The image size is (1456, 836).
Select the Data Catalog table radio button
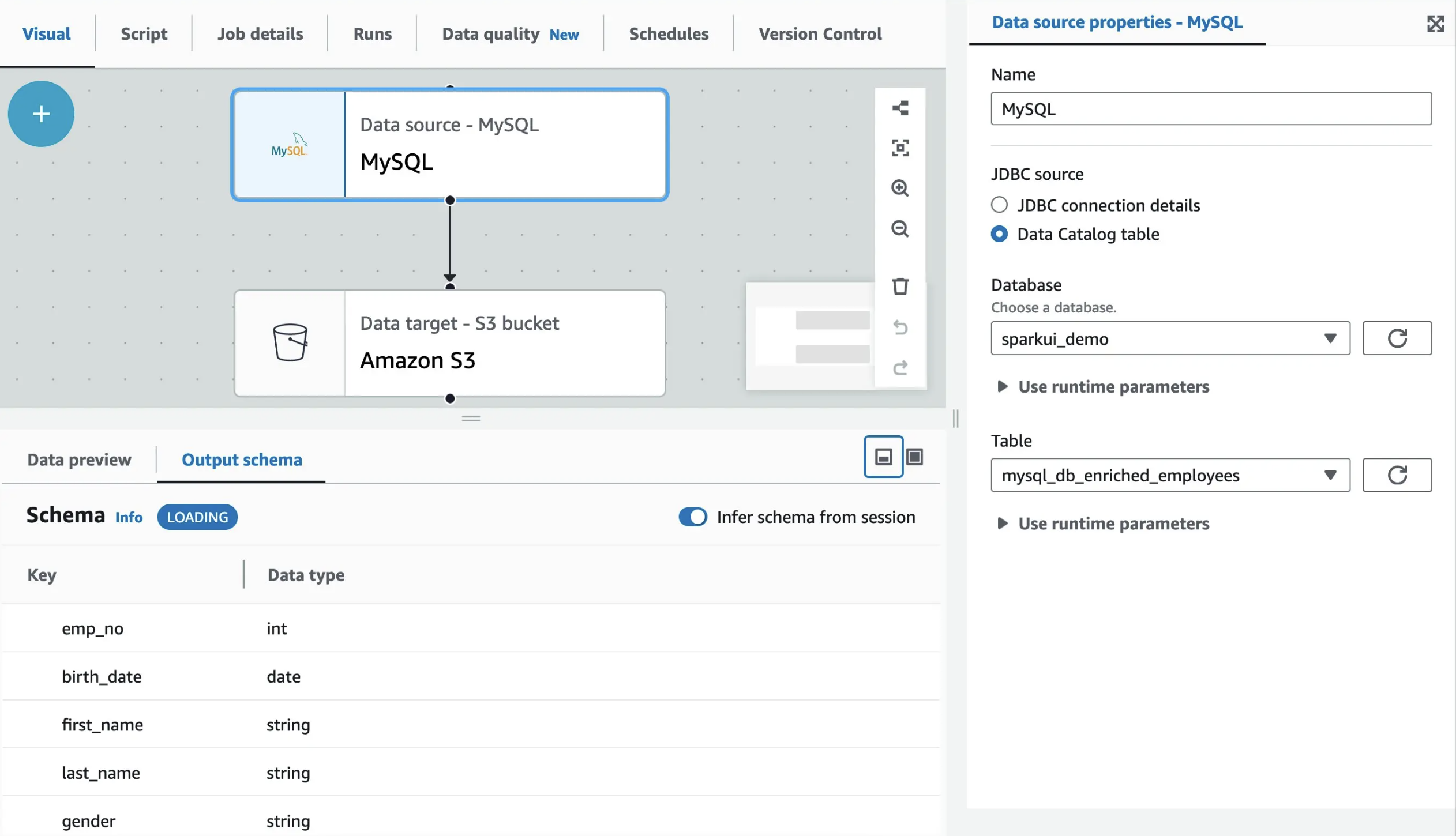point(1000,234)
